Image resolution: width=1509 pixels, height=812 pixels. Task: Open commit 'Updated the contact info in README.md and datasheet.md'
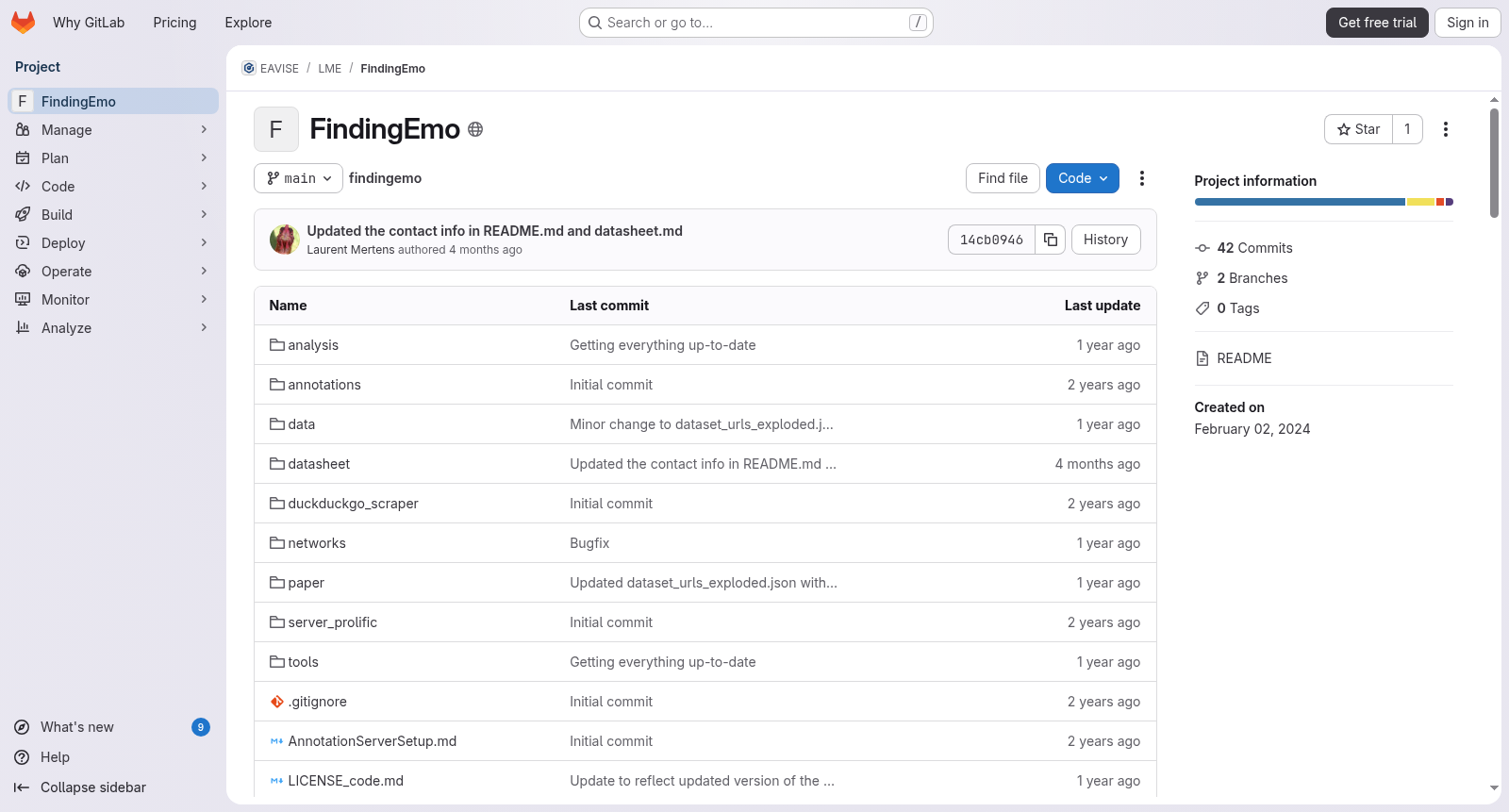(494, 231)
